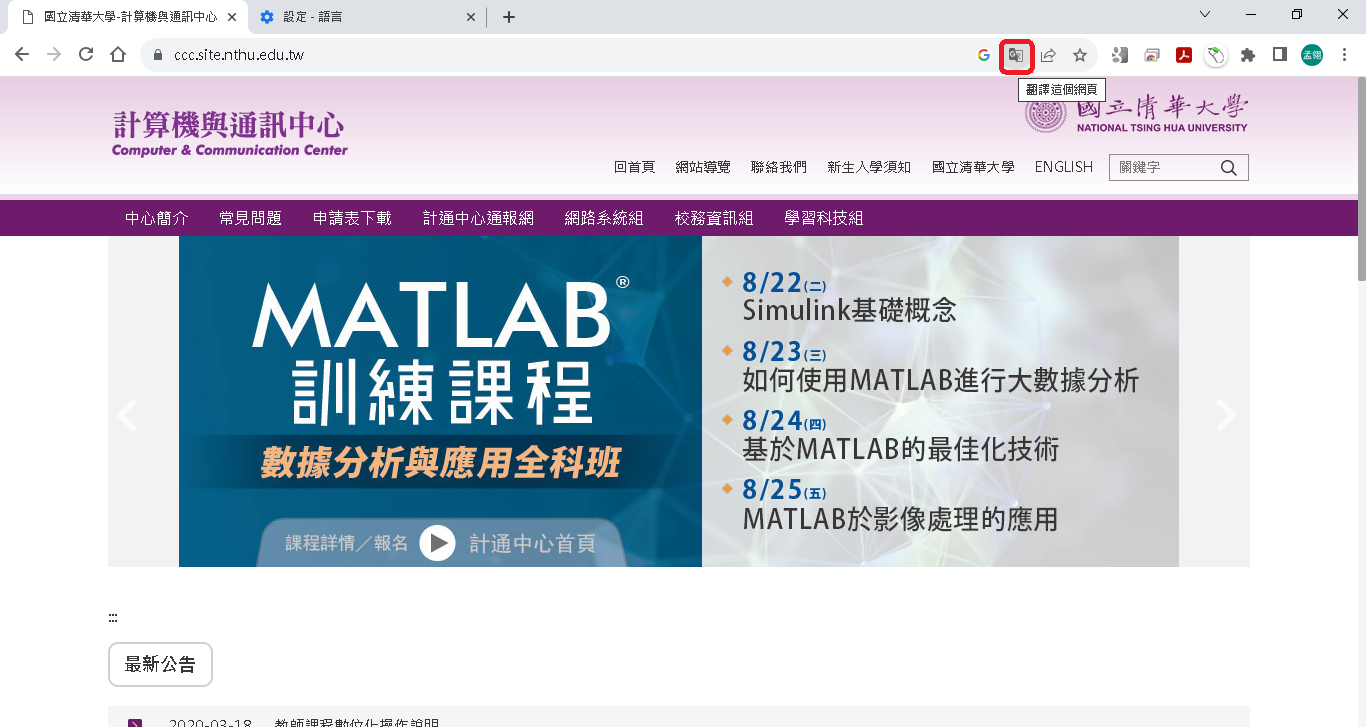Viewport: 1366px width, 727px height.
Task: Open the 國立清華大學 link in top navigation
Action: [973, 167]
